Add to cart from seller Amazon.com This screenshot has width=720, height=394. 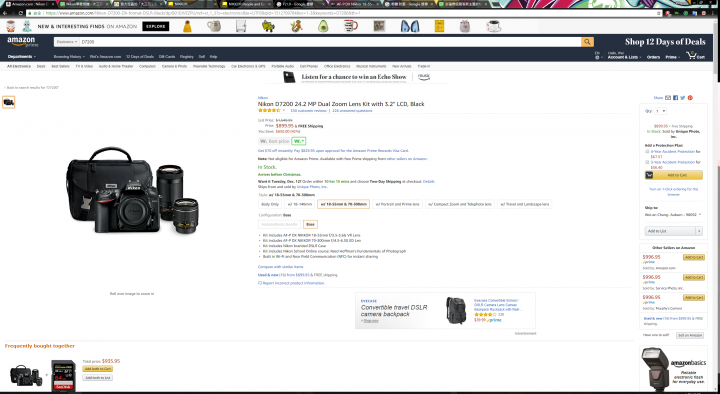(694, 257)
